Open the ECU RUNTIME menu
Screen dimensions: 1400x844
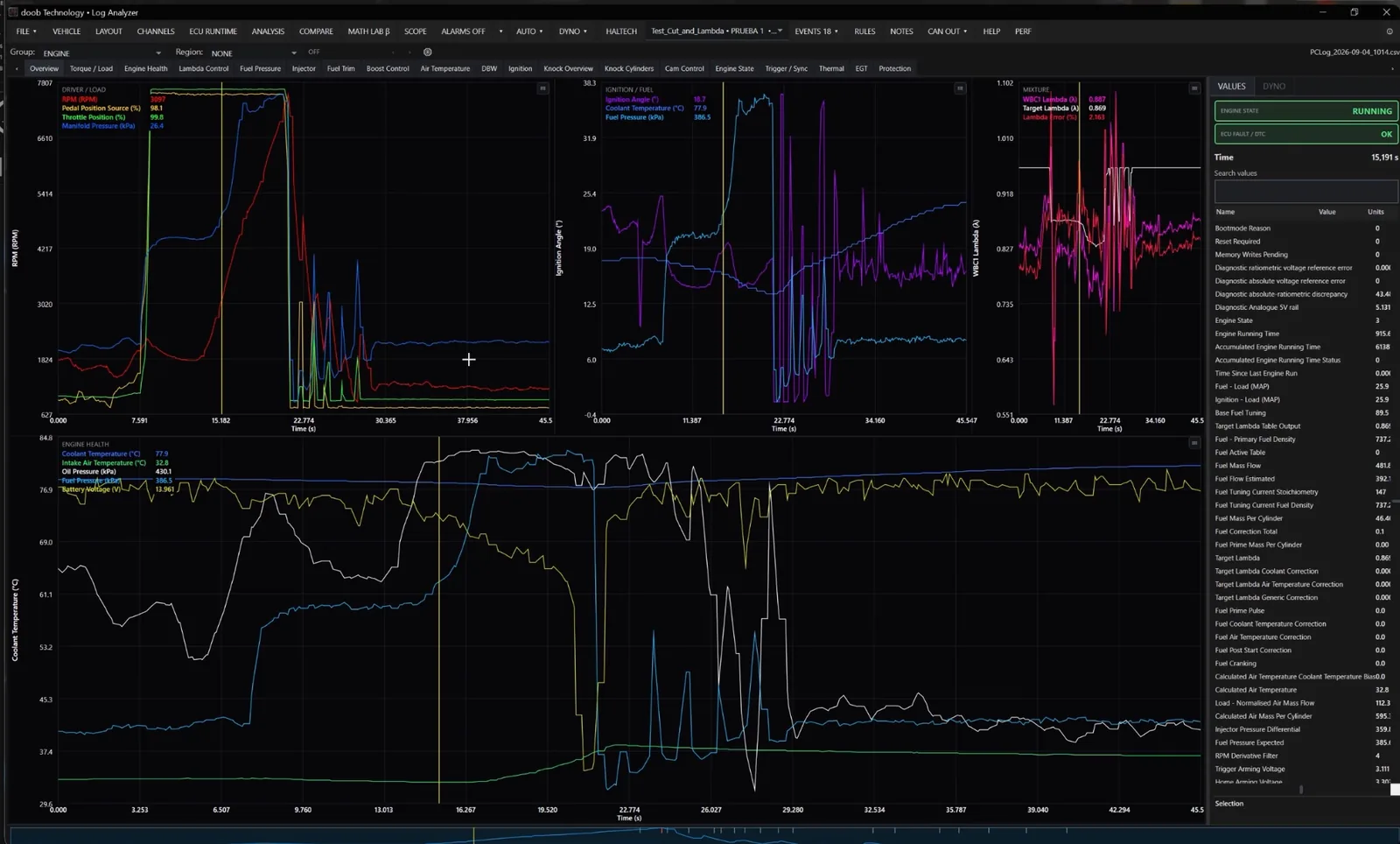point(213,32)
